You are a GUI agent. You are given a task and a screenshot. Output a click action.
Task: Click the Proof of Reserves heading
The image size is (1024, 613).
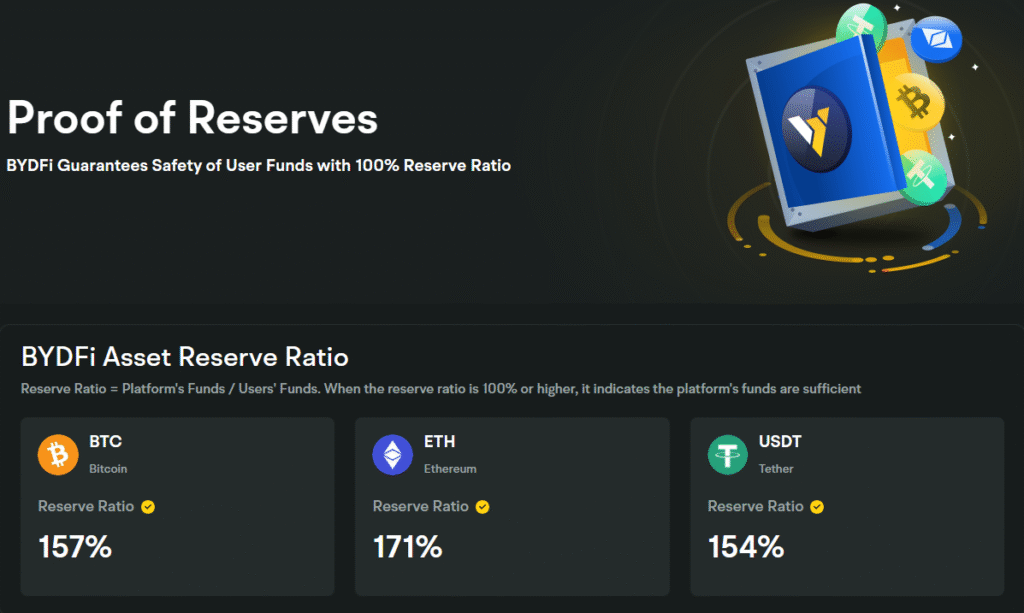coord(192,118)
